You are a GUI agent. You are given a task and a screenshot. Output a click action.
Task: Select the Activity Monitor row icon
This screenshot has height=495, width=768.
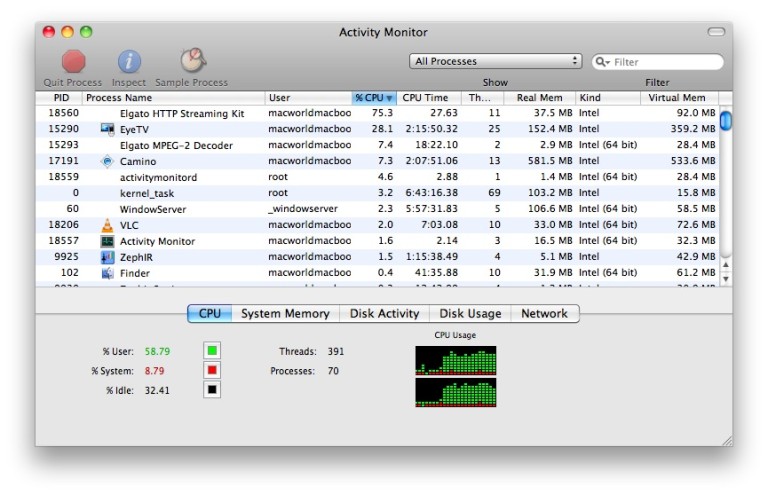(107, 241)
